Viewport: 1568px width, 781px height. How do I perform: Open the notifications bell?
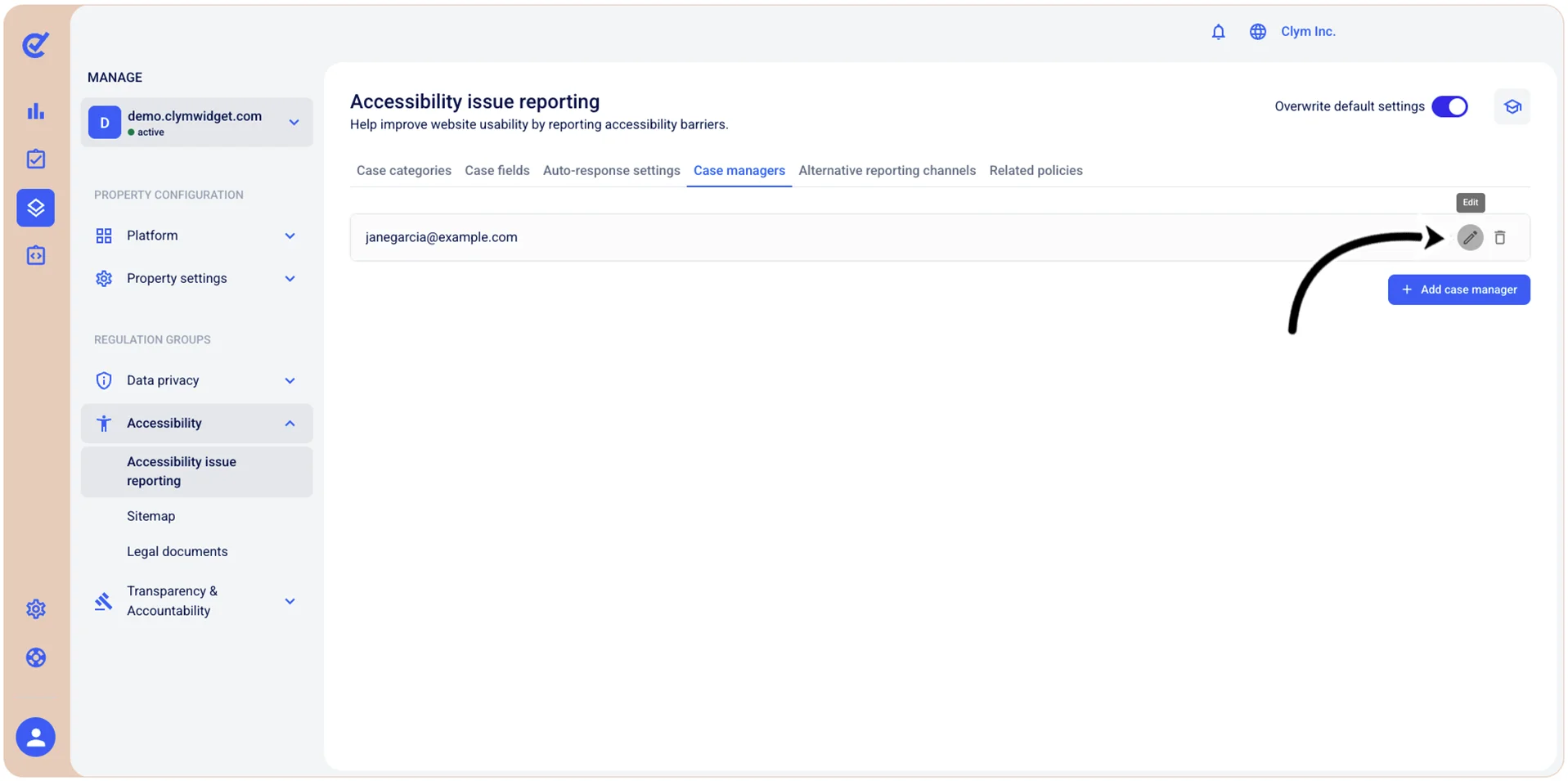tap(1218, 32)
